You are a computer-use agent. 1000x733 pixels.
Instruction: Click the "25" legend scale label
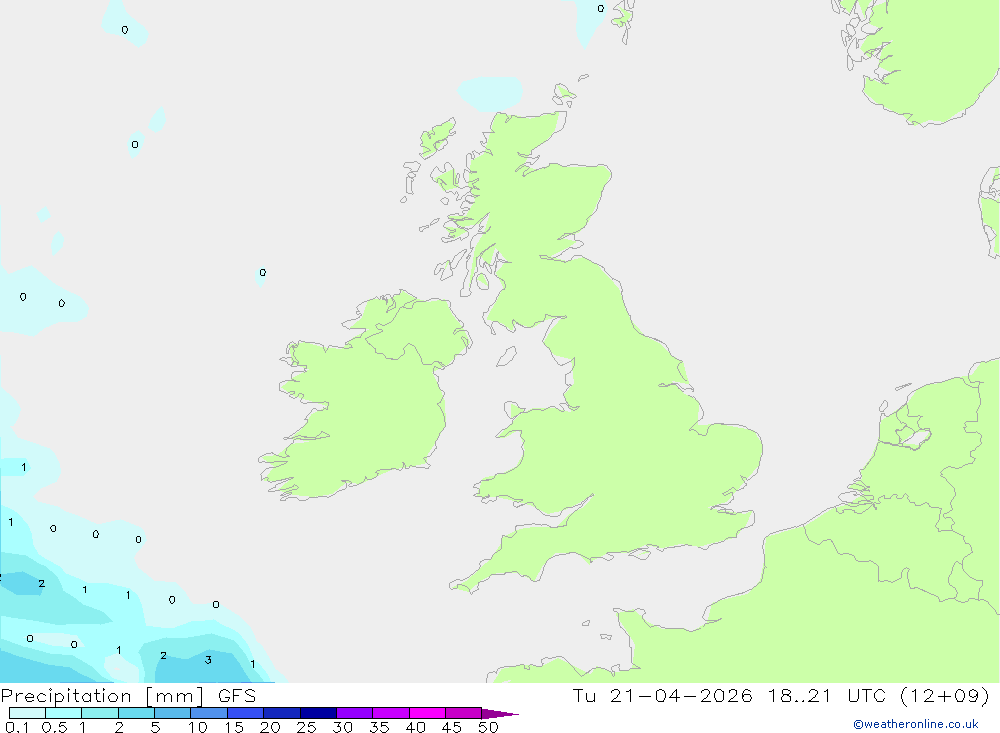tap(306, 727)
